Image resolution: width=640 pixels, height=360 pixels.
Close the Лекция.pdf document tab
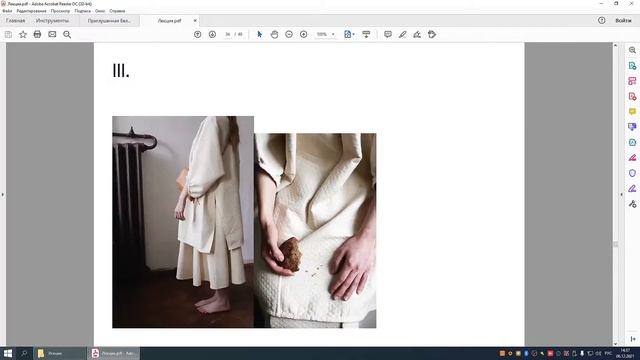click(x=195, y=20)
